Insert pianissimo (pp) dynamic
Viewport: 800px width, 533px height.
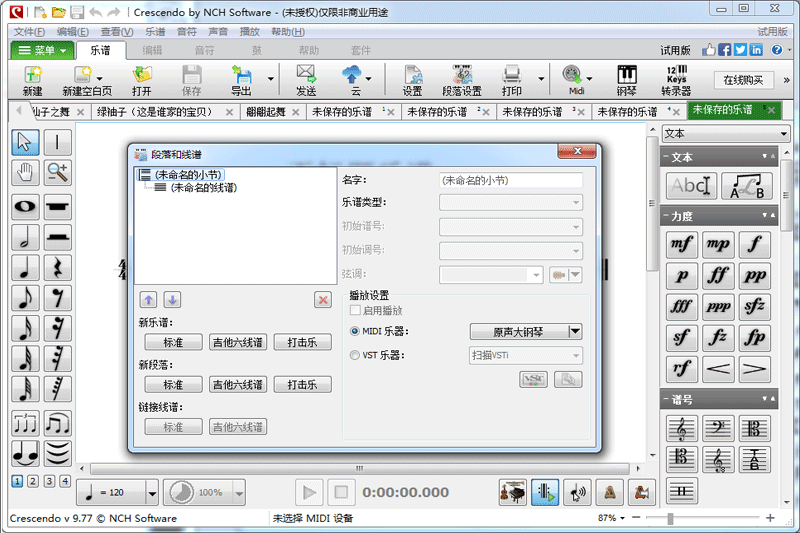click(x=755, y=275)
